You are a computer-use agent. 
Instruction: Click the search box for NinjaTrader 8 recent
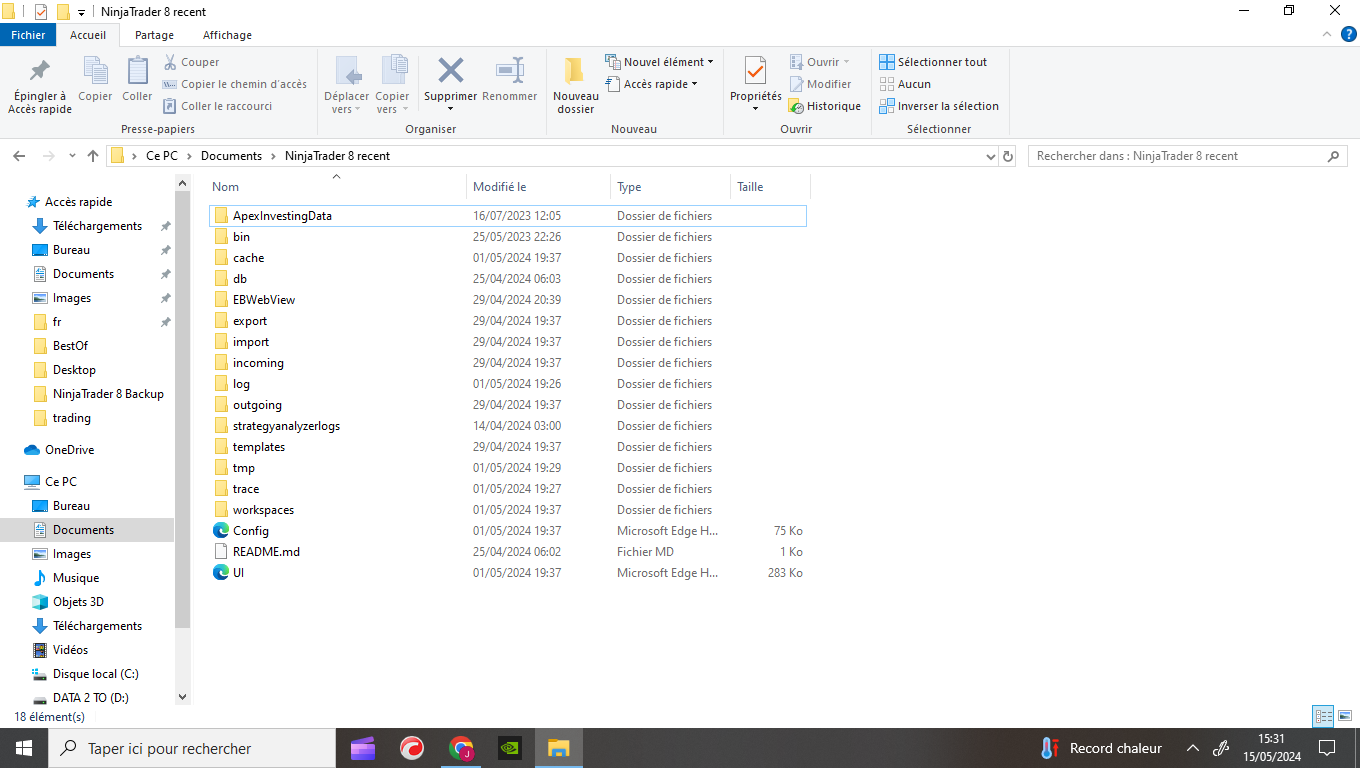1187,156
